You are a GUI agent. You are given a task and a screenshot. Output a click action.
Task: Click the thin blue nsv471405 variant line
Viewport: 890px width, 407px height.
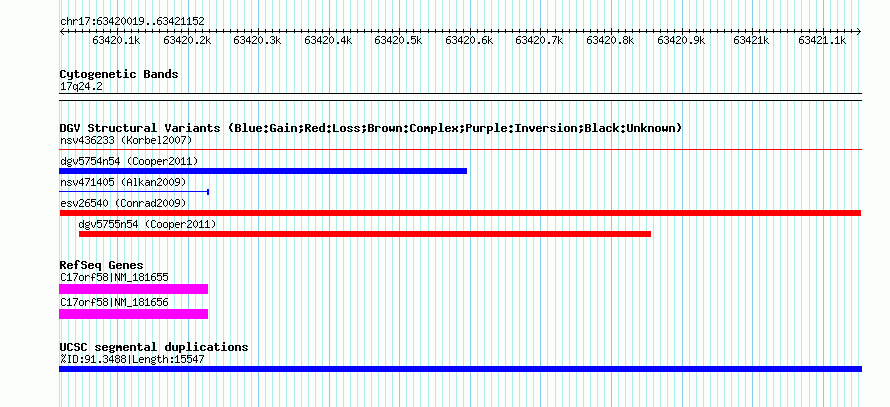point(134,192)
